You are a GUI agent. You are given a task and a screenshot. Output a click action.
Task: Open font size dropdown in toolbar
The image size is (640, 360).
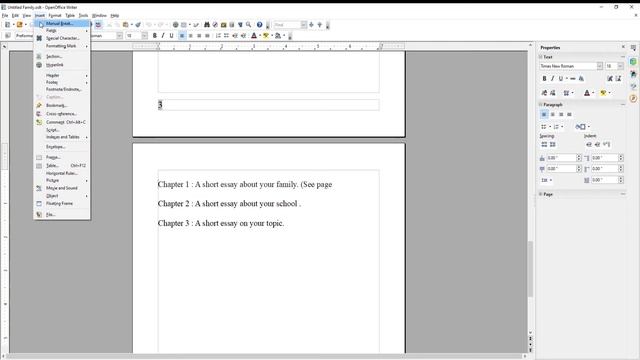(144, 36)
